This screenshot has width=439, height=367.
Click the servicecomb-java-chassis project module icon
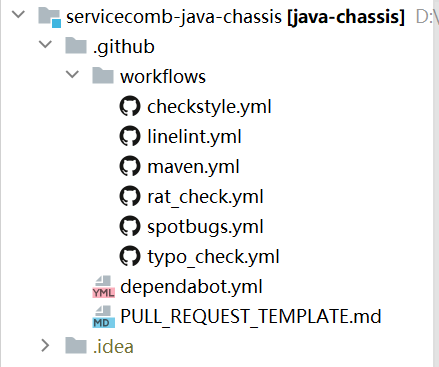point(49,17)
